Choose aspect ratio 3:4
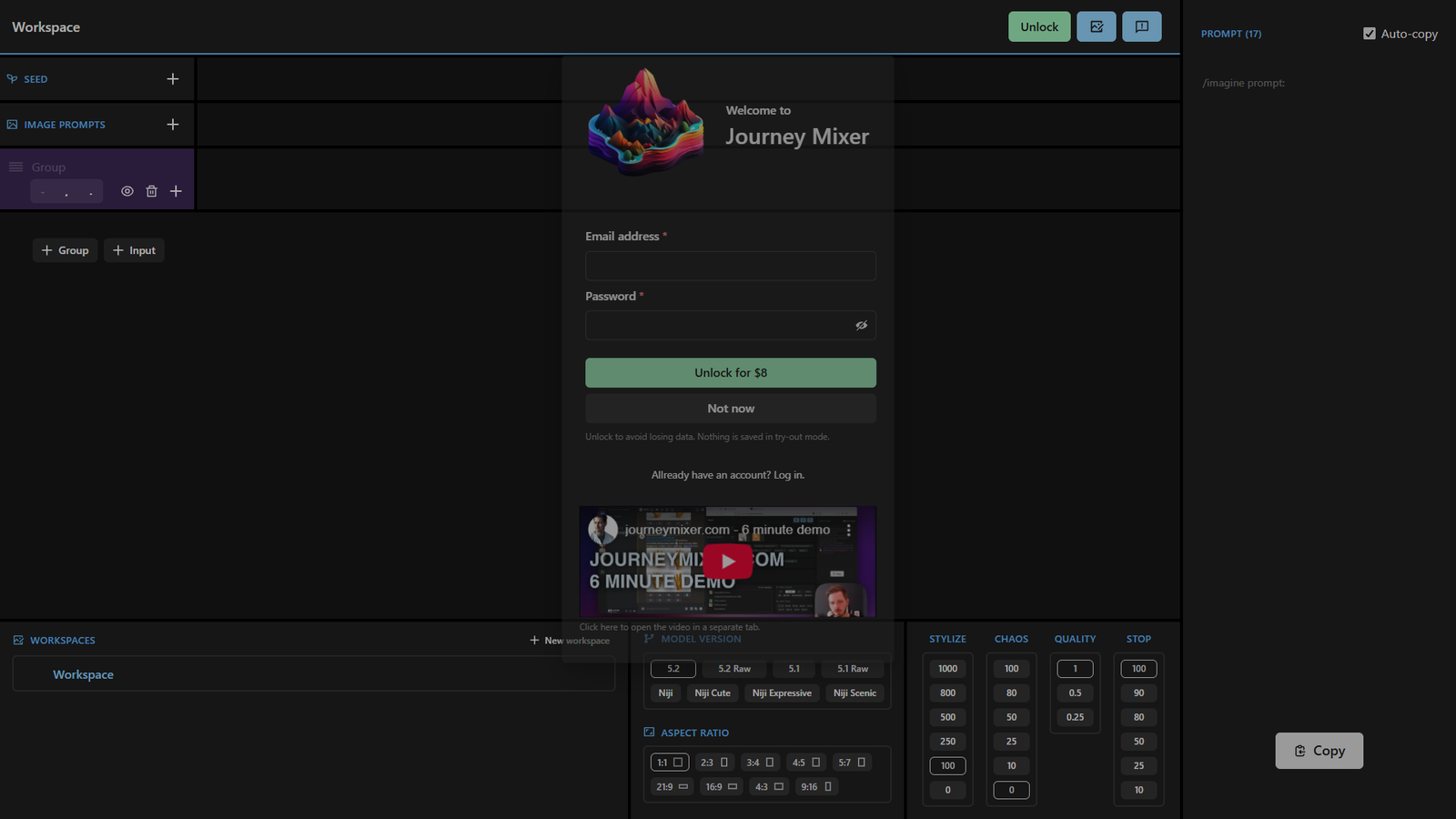The image size is (1456, 819). point(760,763)
